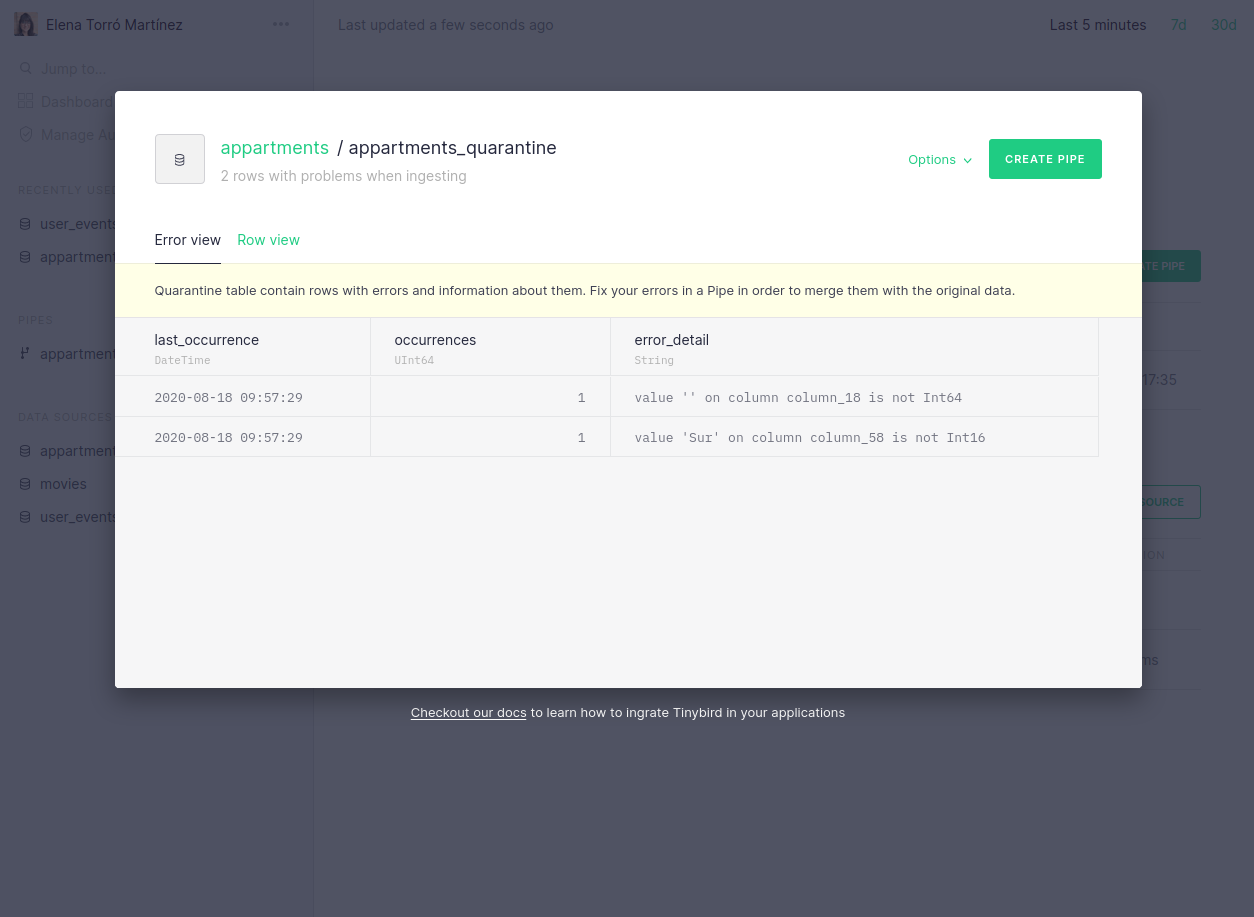Click the data source icon in modal header

coord(180,159)
